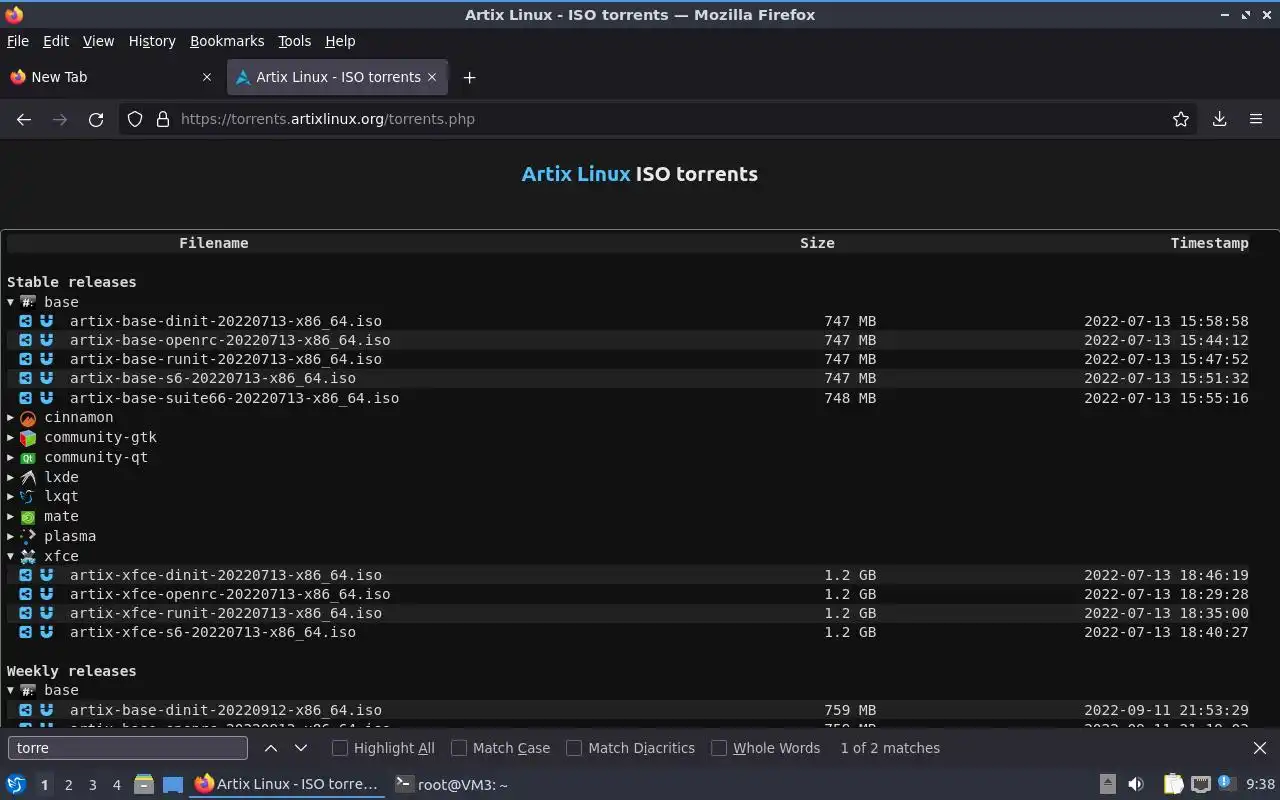
Task: Expand the lxde category
Action: point(11,477)
